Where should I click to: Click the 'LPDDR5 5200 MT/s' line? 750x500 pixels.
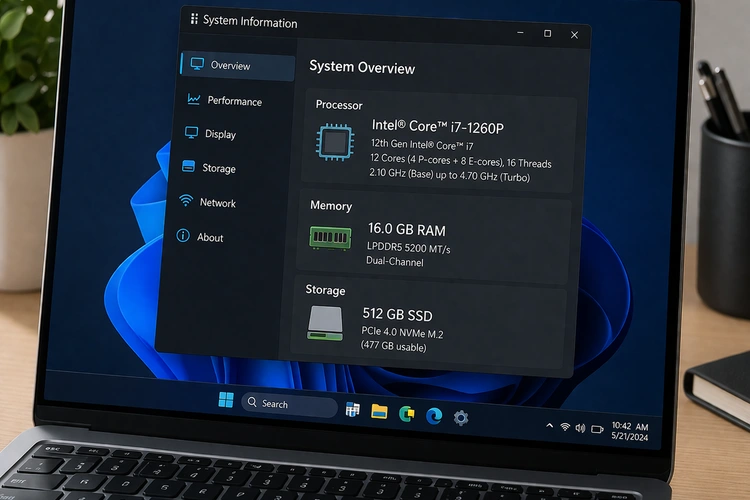[408, 247]
